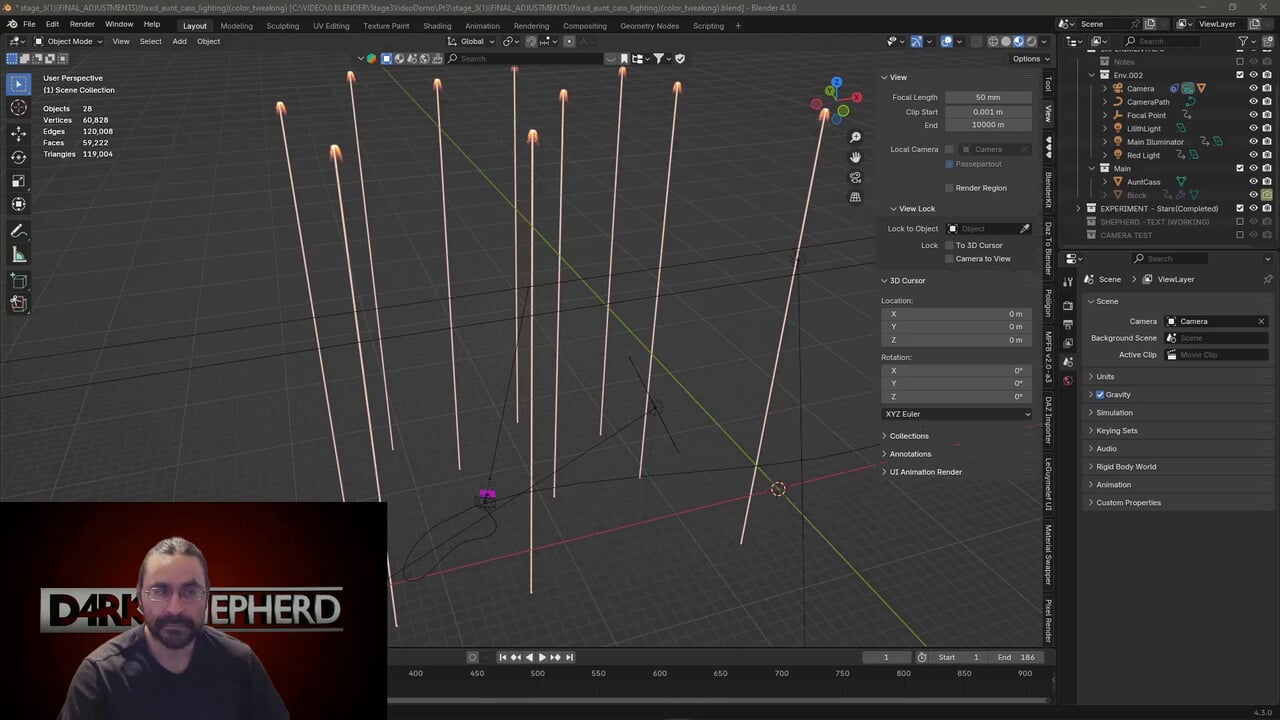The height and width of the screenshot is (720, 1280).
Task: Pin the properties editor with the pin icon
Action: [x=1268, y=279]
